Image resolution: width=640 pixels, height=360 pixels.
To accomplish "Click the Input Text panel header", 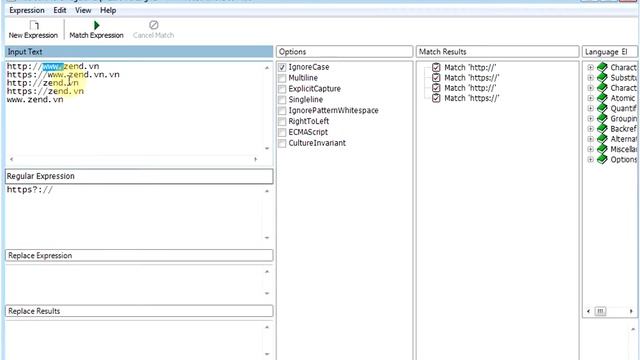I will [139, 52].
